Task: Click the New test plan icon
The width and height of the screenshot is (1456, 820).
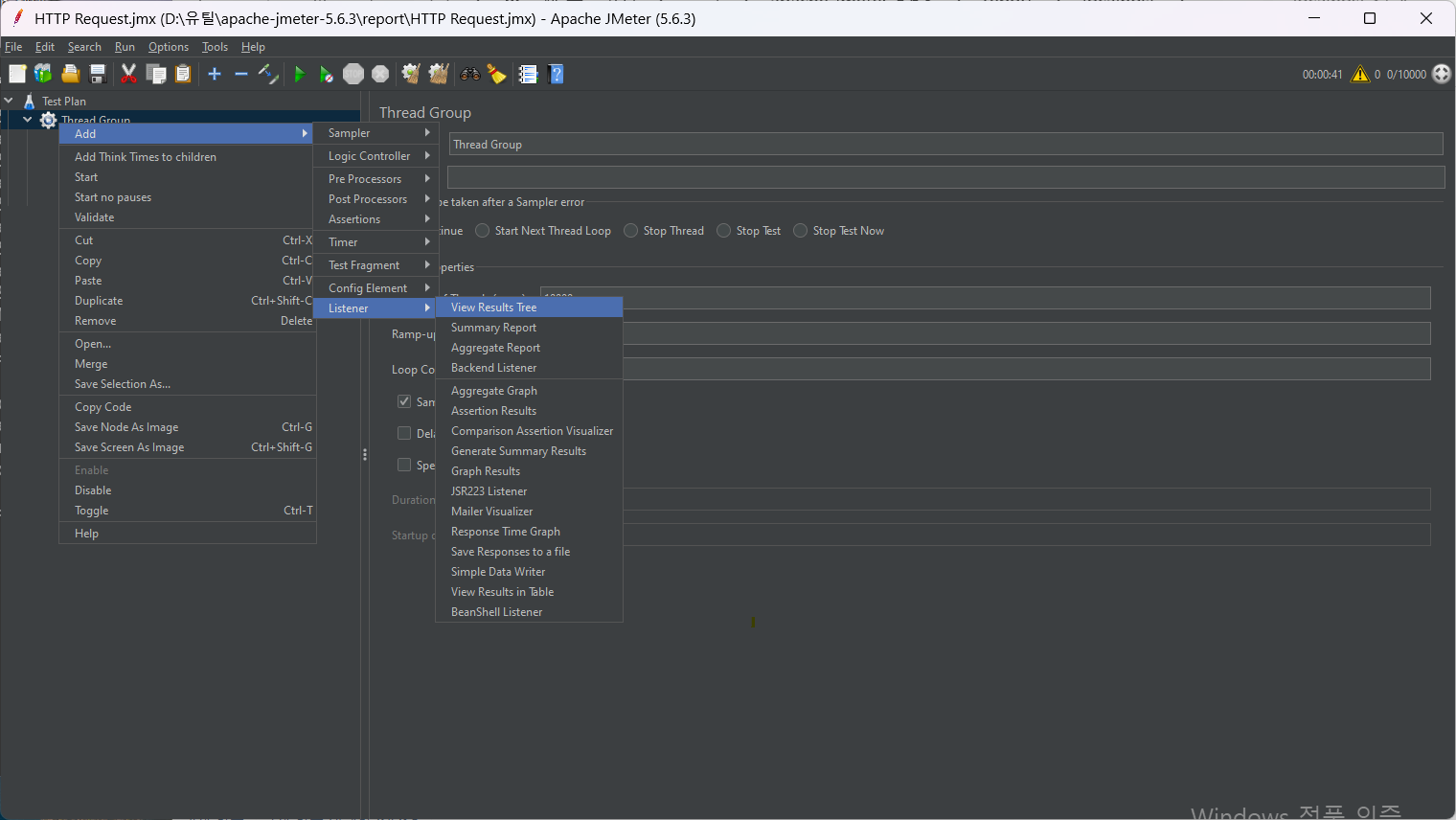Action: coord(17,74)
